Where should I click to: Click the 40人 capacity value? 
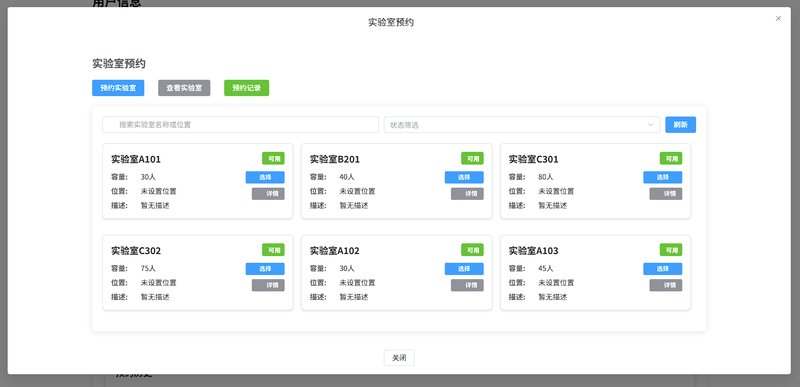pyautogui.click(x=347, y=177)
